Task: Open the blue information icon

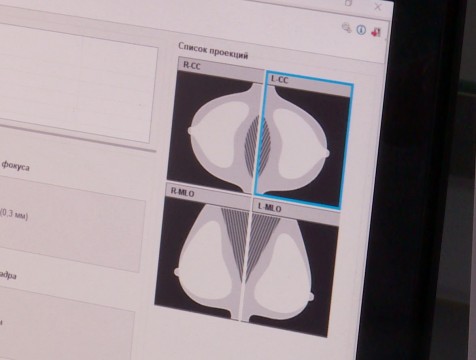Action: pos(361,30)
